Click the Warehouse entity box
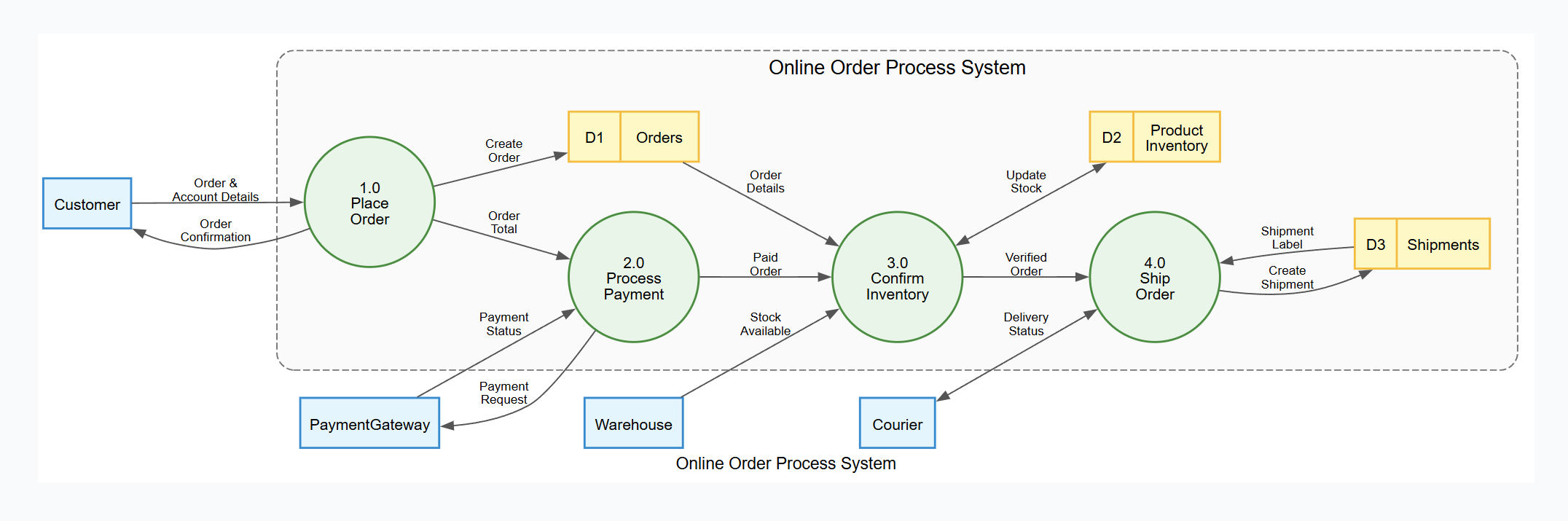 click(x=633, y=423)
